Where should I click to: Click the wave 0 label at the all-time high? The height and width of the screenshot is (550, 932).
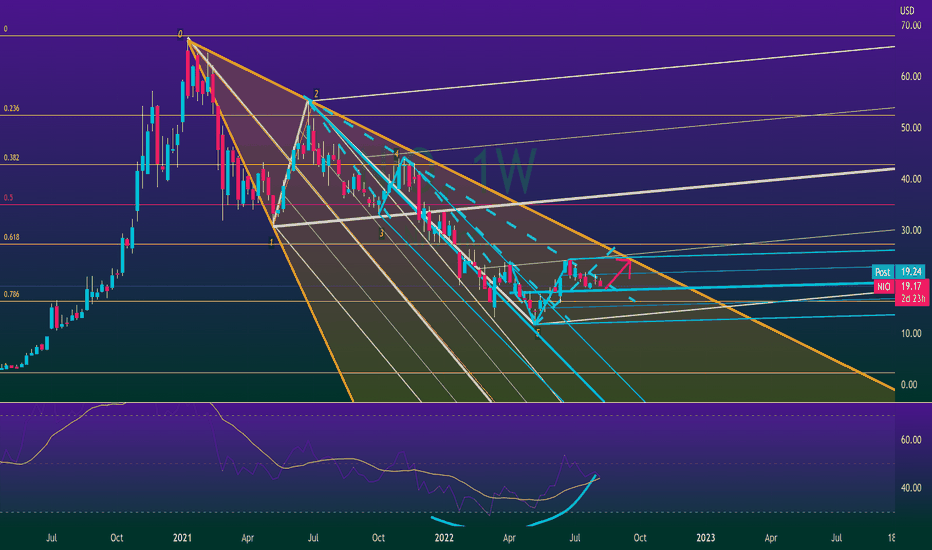click(x=180, y=34)
